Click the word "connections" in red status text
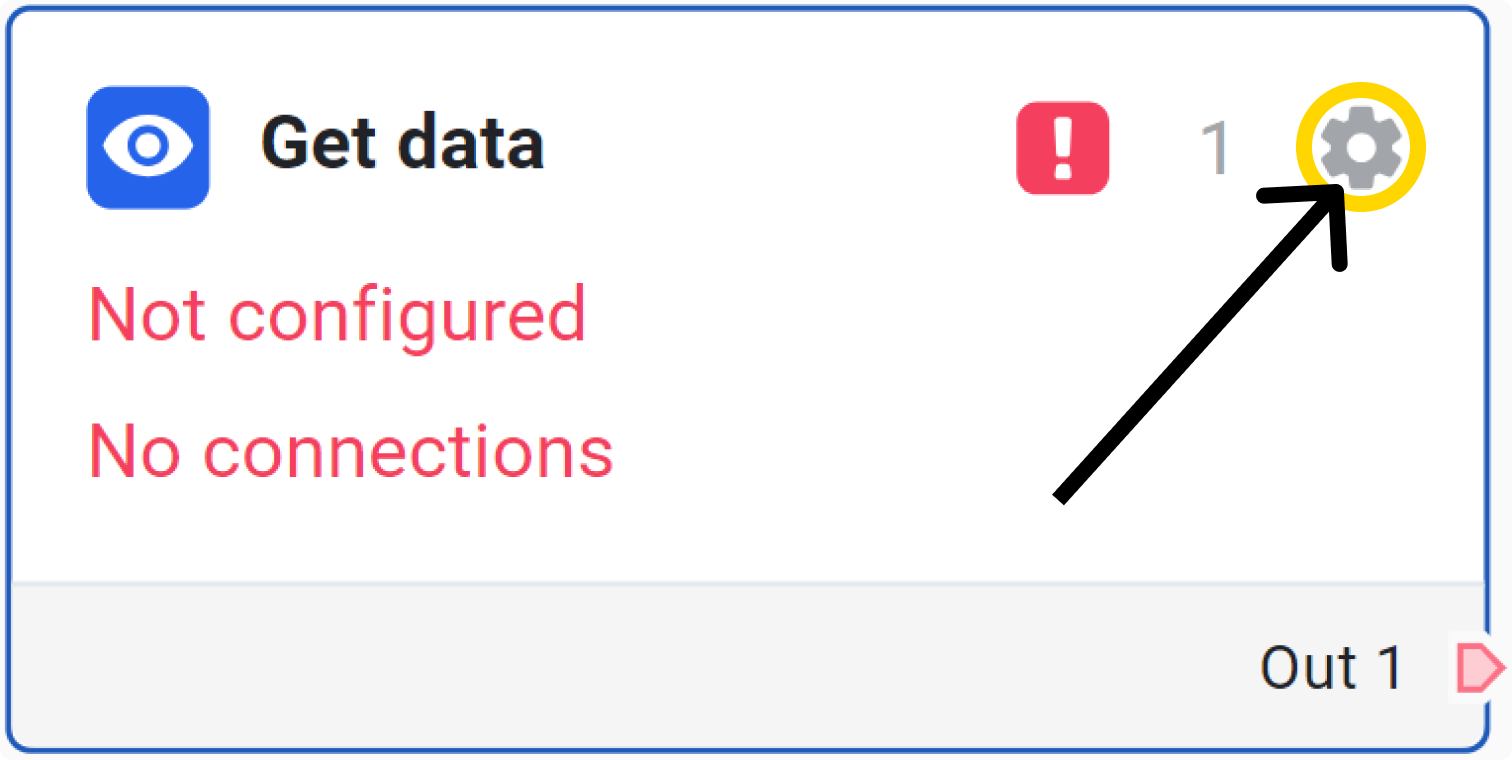1512x760 pixels. tap(408, 452)
